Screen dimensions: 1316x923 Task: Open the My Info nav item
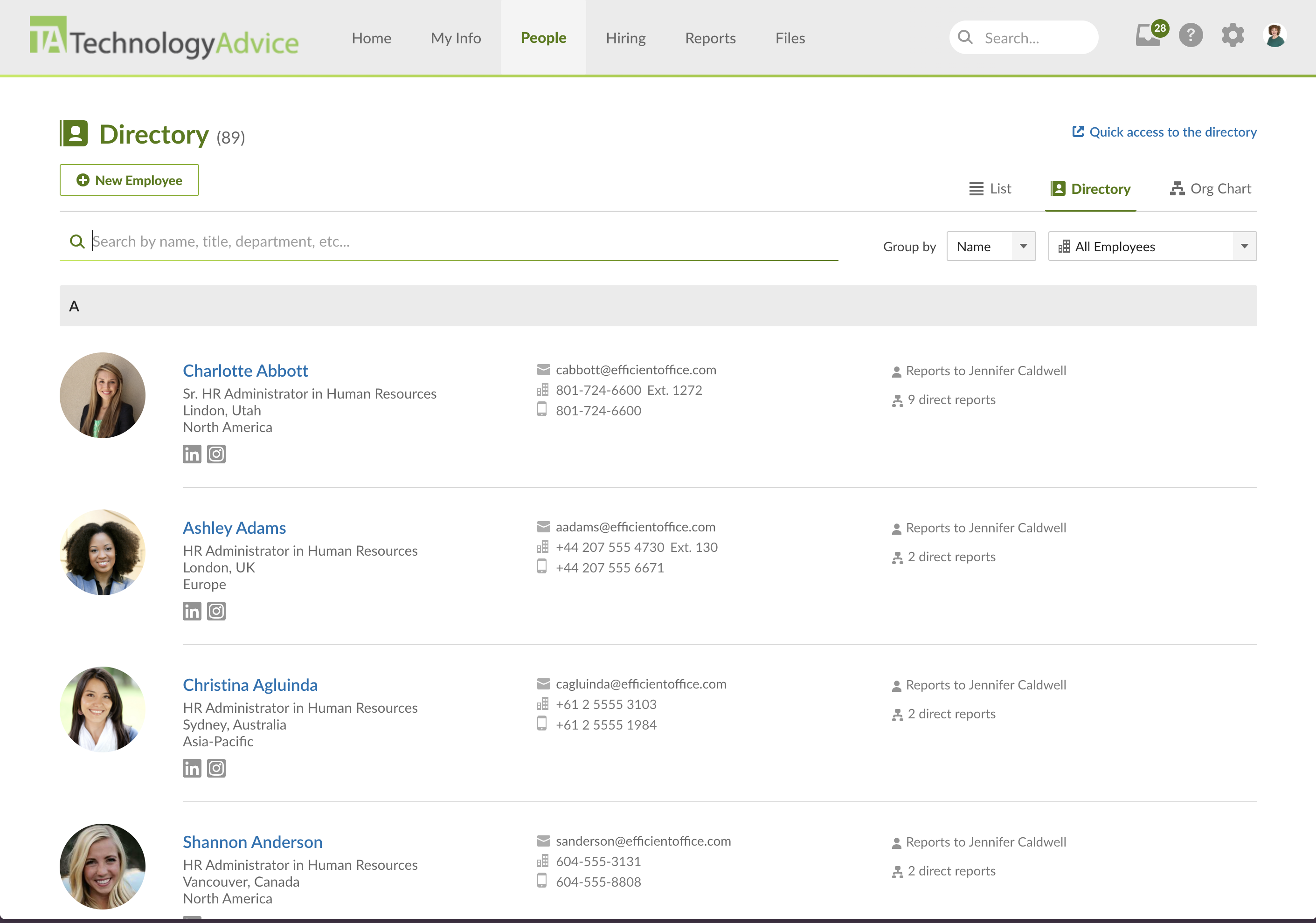click(x=456, y=38)
